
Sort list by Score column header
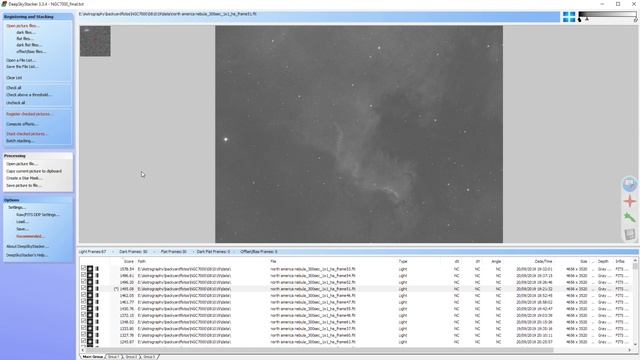point(129,261)
